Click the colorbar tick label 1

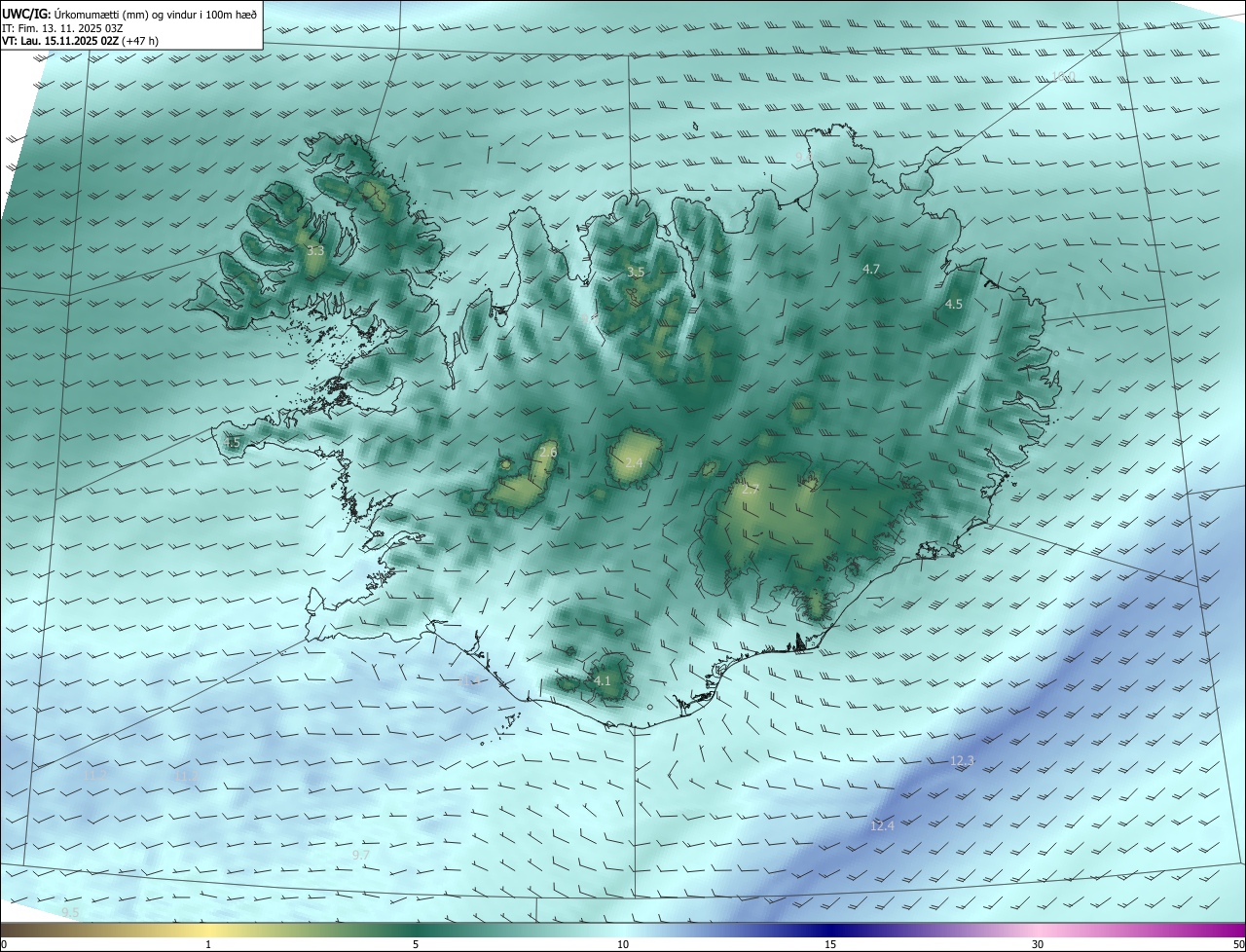[x=208, y=944]
